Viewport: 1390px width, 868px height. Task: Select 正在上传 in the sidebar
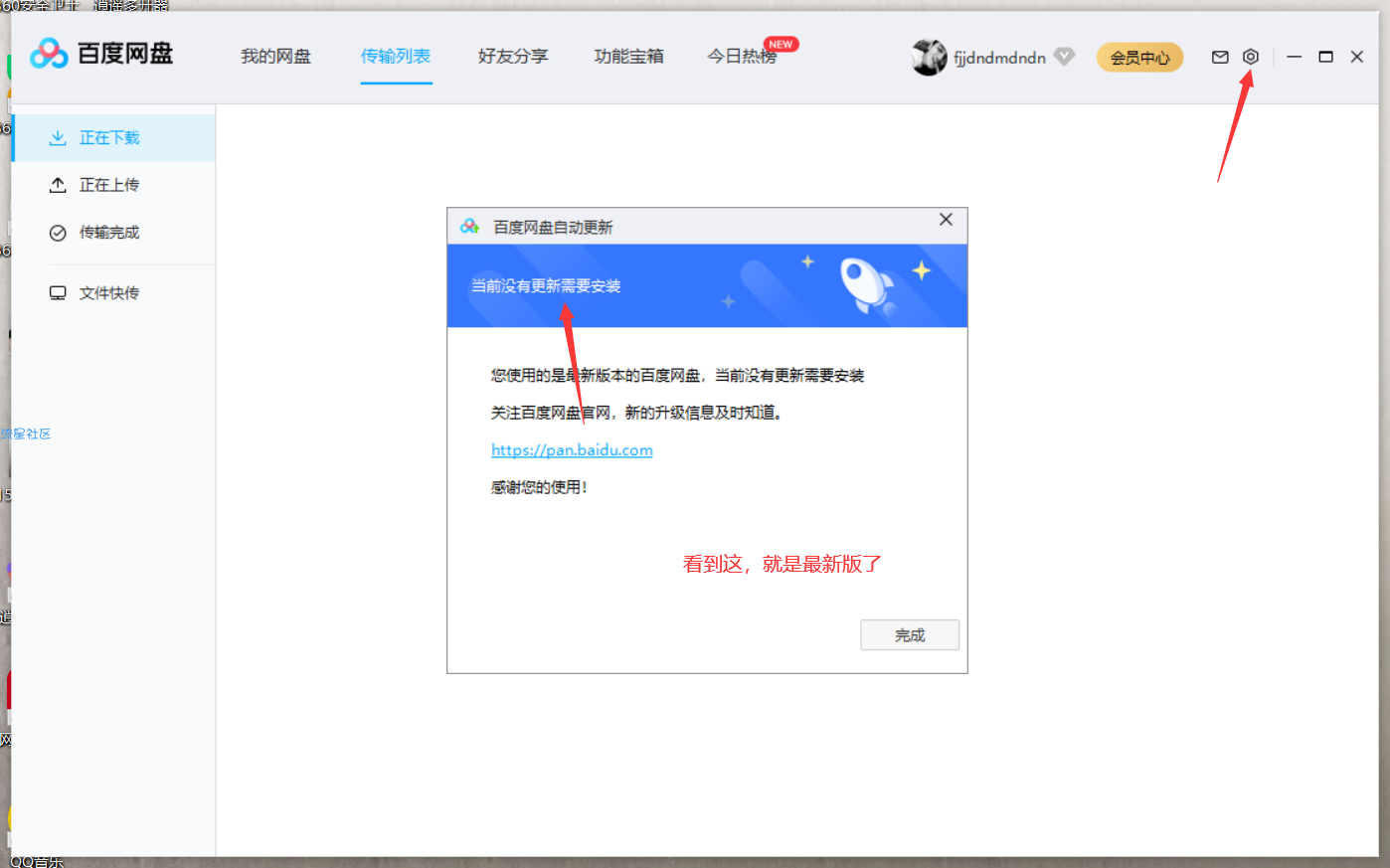coord(113,185)
